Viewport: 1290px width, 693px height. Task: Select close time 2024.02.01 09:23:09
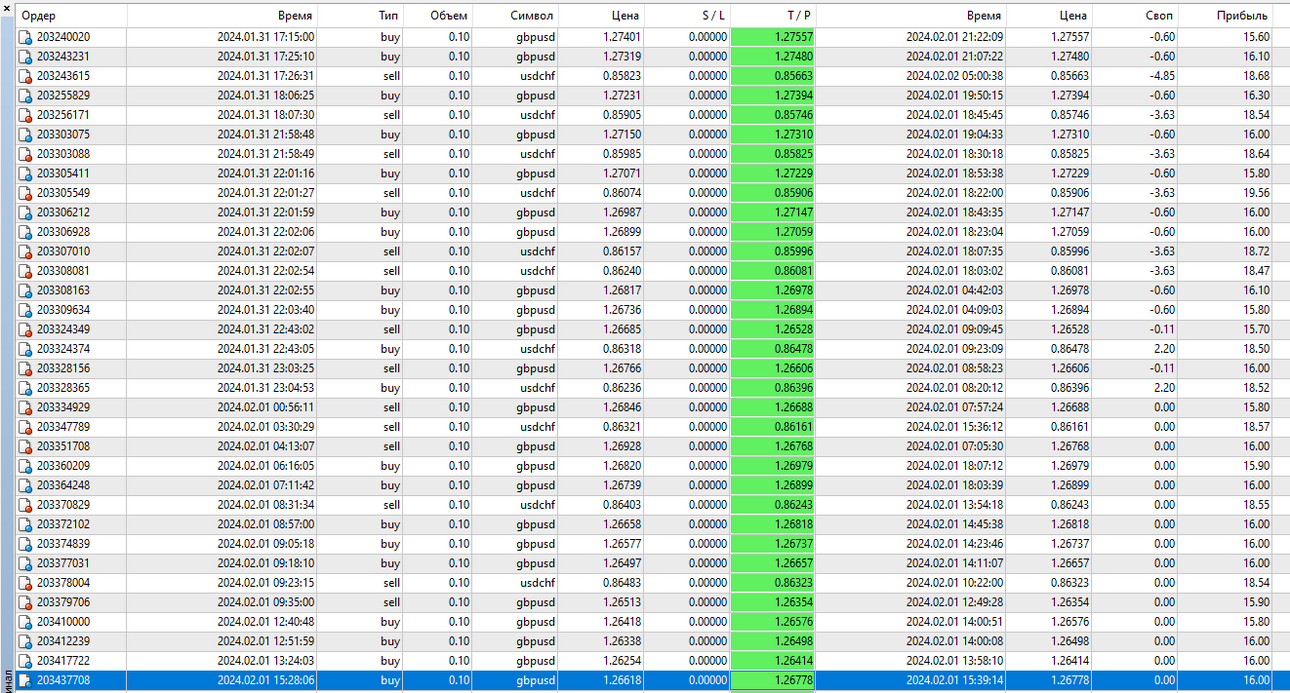point(955,349)
